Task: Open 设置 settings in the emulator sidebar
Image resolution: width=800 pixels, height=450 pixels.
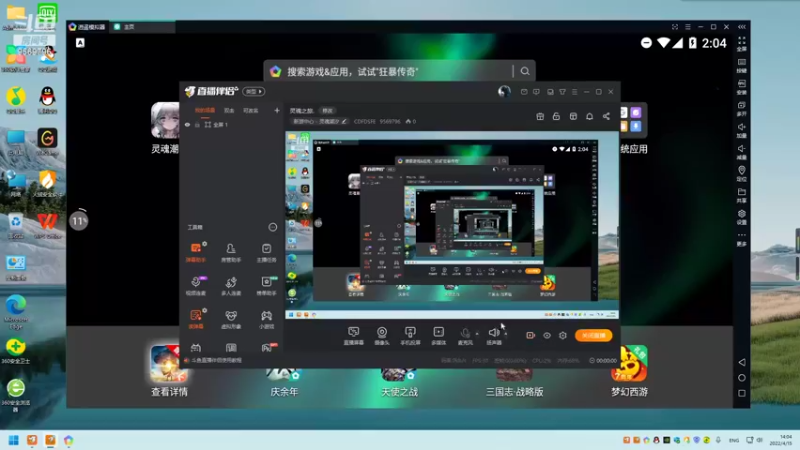Action: [741, 217]
